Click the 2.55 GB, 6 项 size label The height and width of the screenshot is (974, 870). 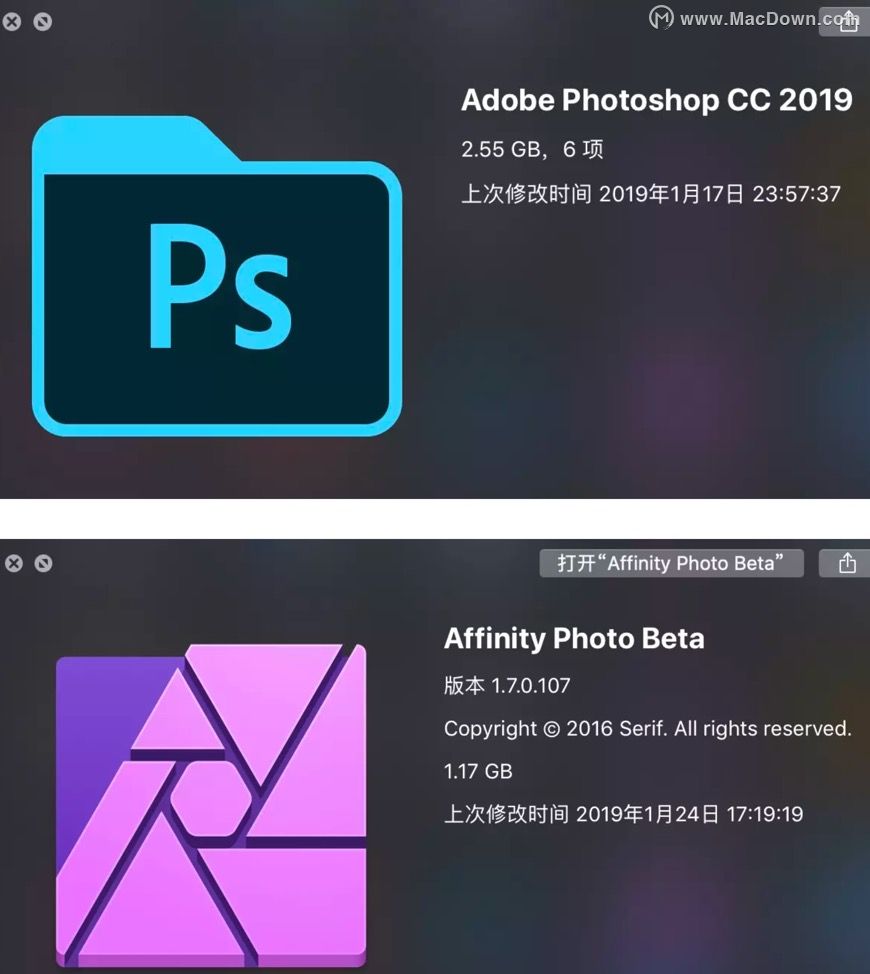[532, 149]
